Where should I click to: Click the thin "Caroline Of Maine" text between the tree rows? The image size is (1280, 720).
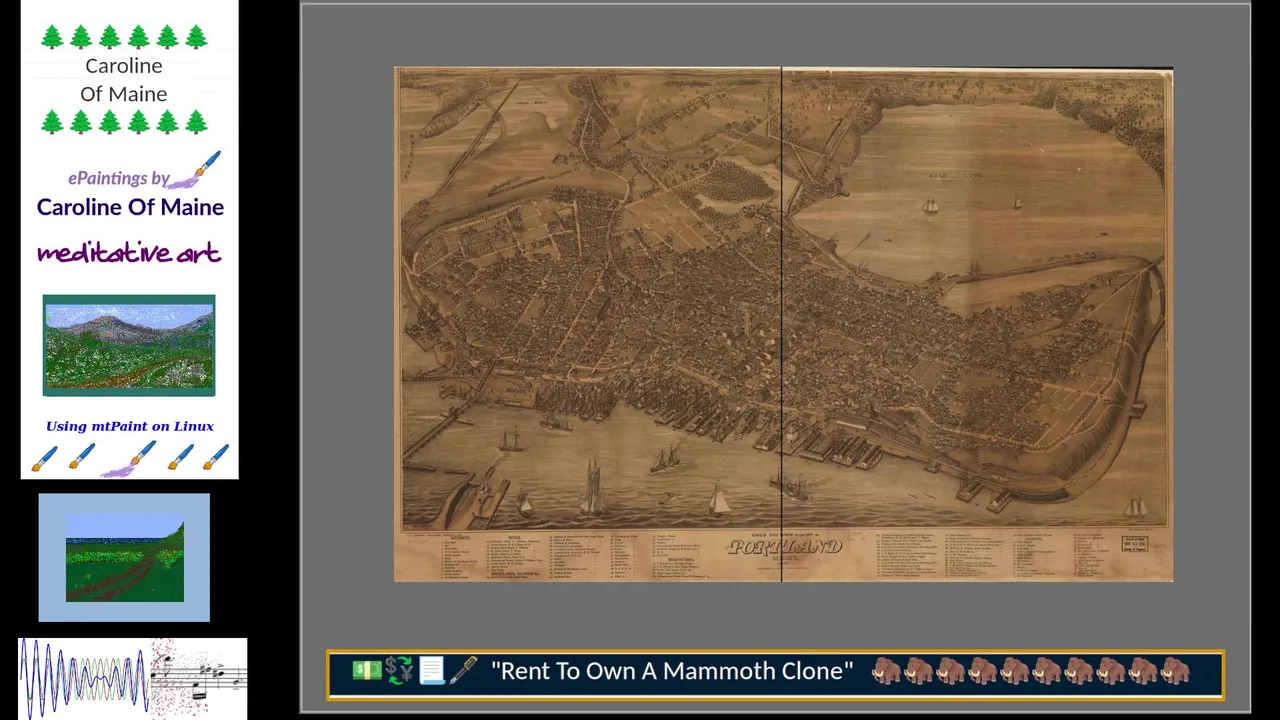click(124, 80)
